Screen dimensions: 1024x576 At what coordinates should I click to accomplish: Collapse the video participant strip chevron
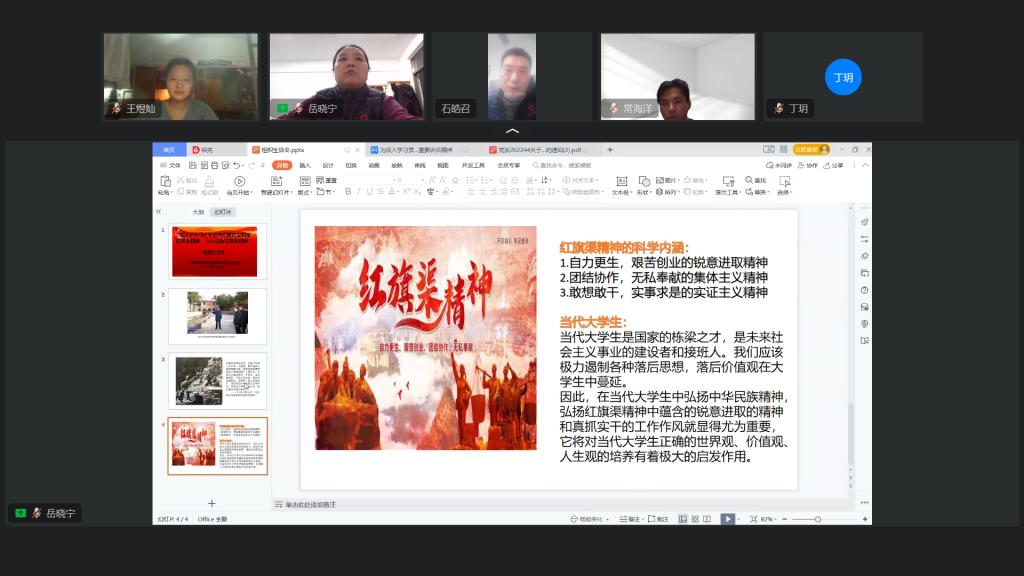(512, 131)
